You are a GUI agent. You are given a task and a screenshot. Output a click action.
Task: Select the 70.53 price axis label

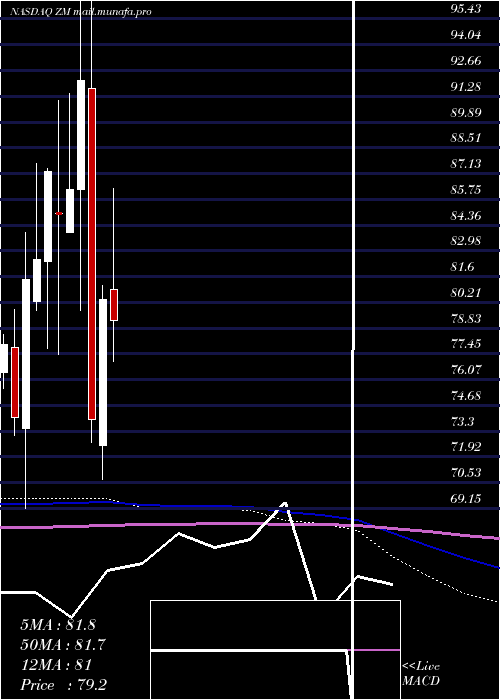point(466,473)
